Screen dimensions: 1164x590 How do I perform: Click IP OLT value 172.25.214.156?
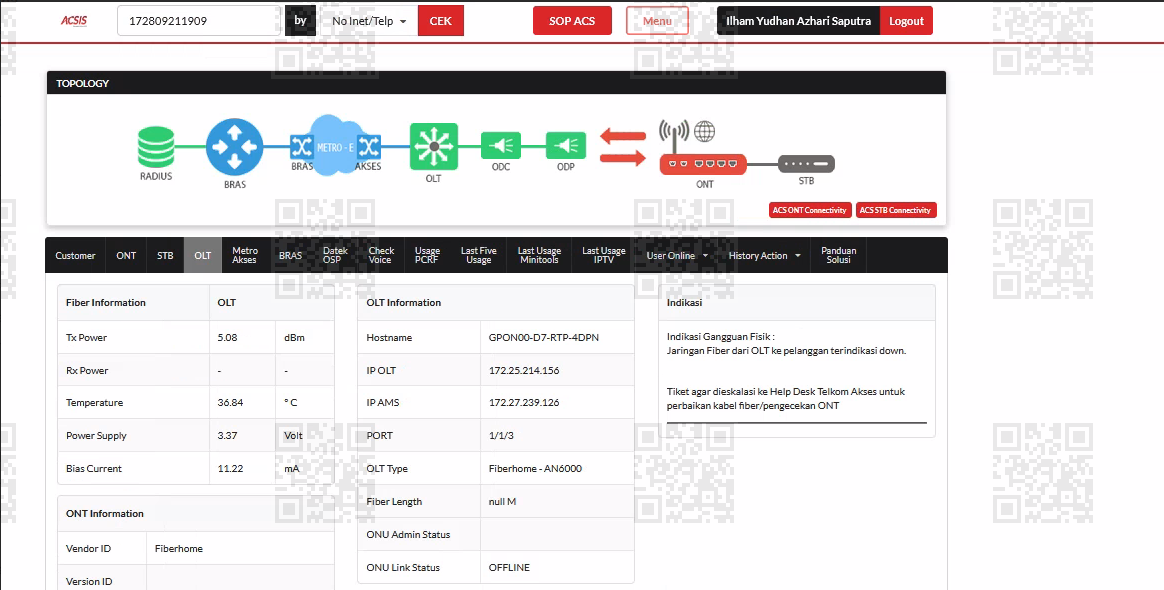(x=524, y=370)
